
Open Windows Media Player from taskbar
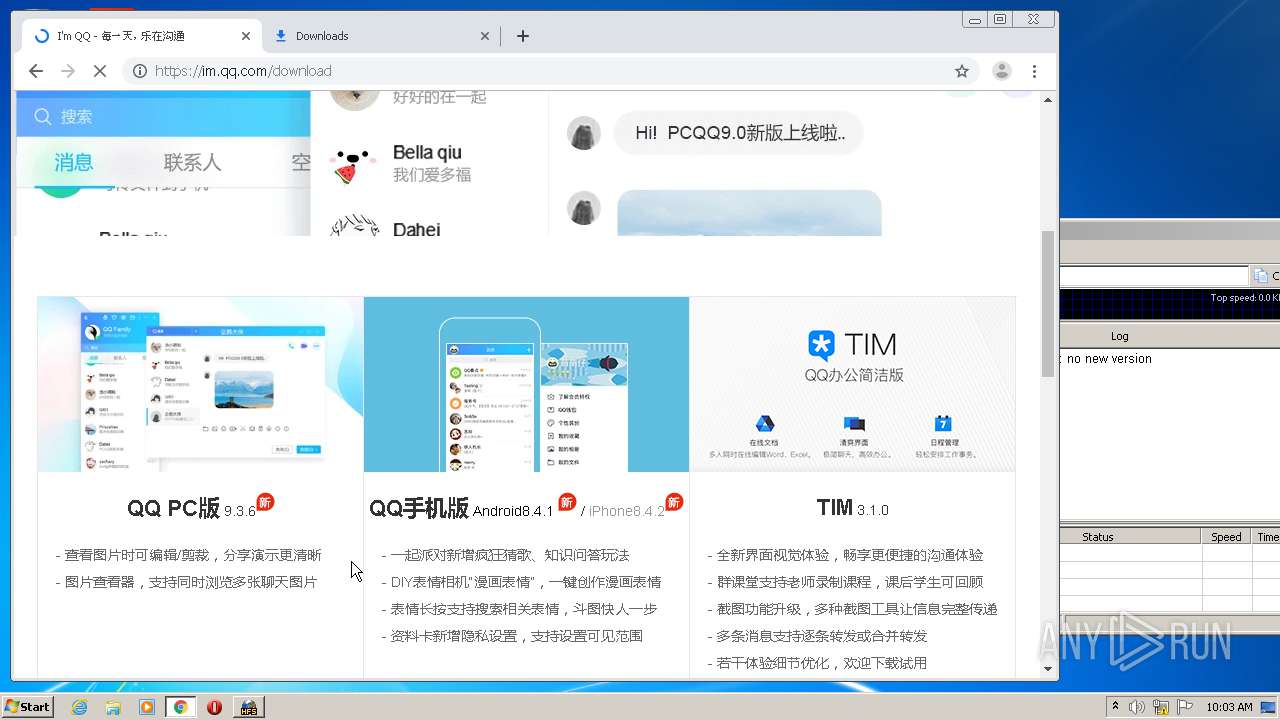[x=147, y=707]
